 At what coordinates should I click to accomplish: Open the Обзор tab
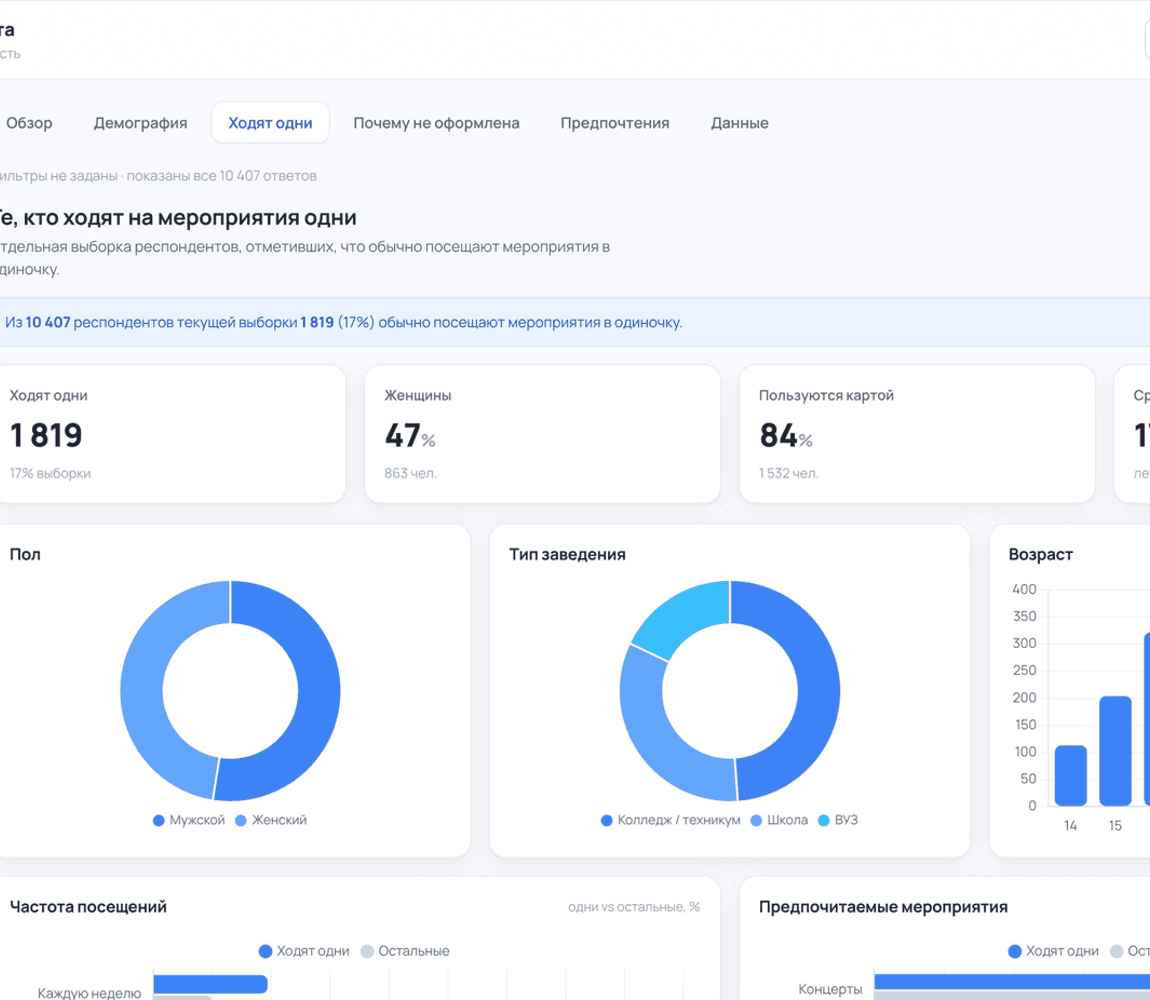[x=29, y=123]
